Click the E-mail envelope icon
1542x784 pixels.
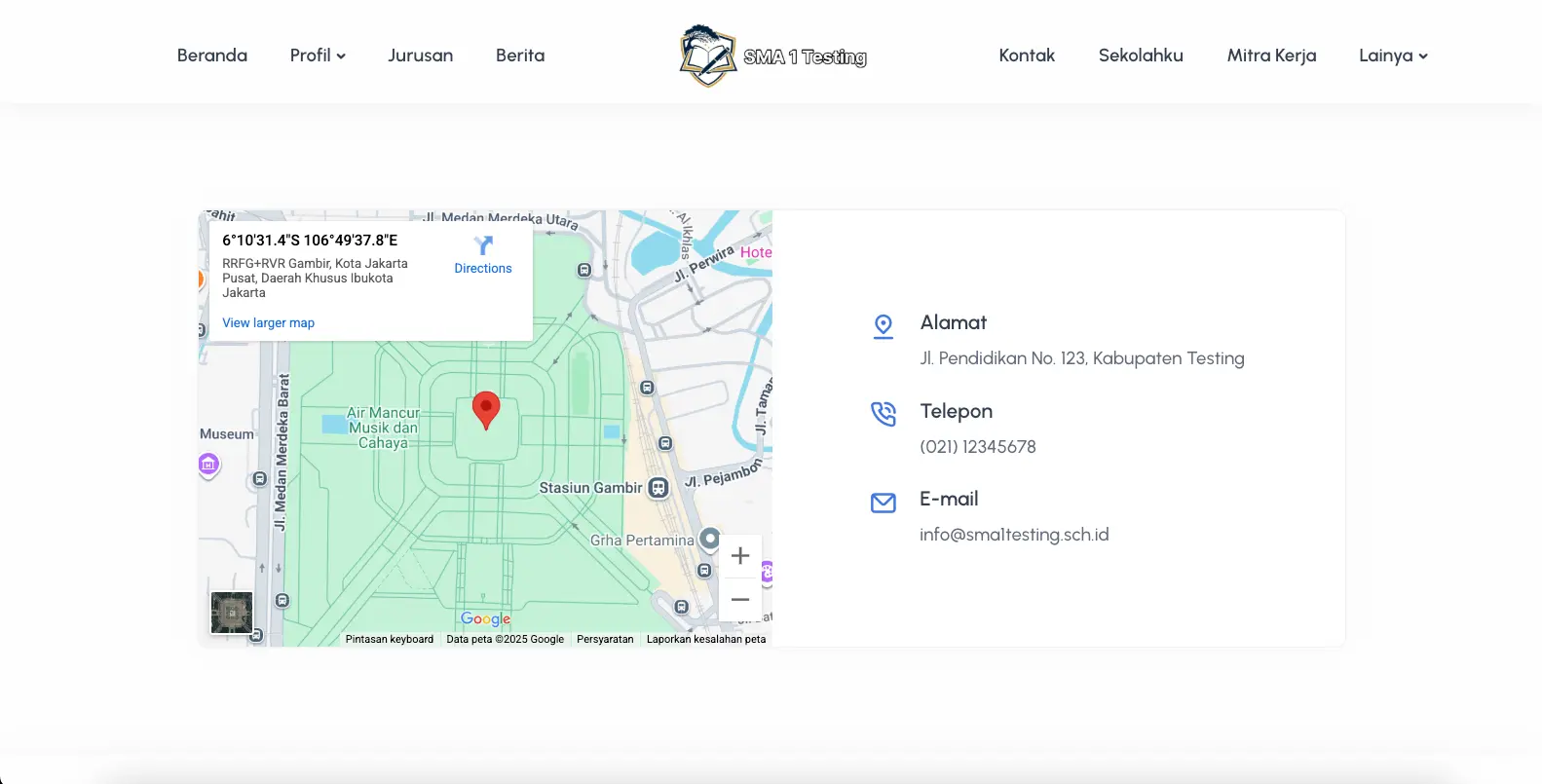(x=883, y=503)
